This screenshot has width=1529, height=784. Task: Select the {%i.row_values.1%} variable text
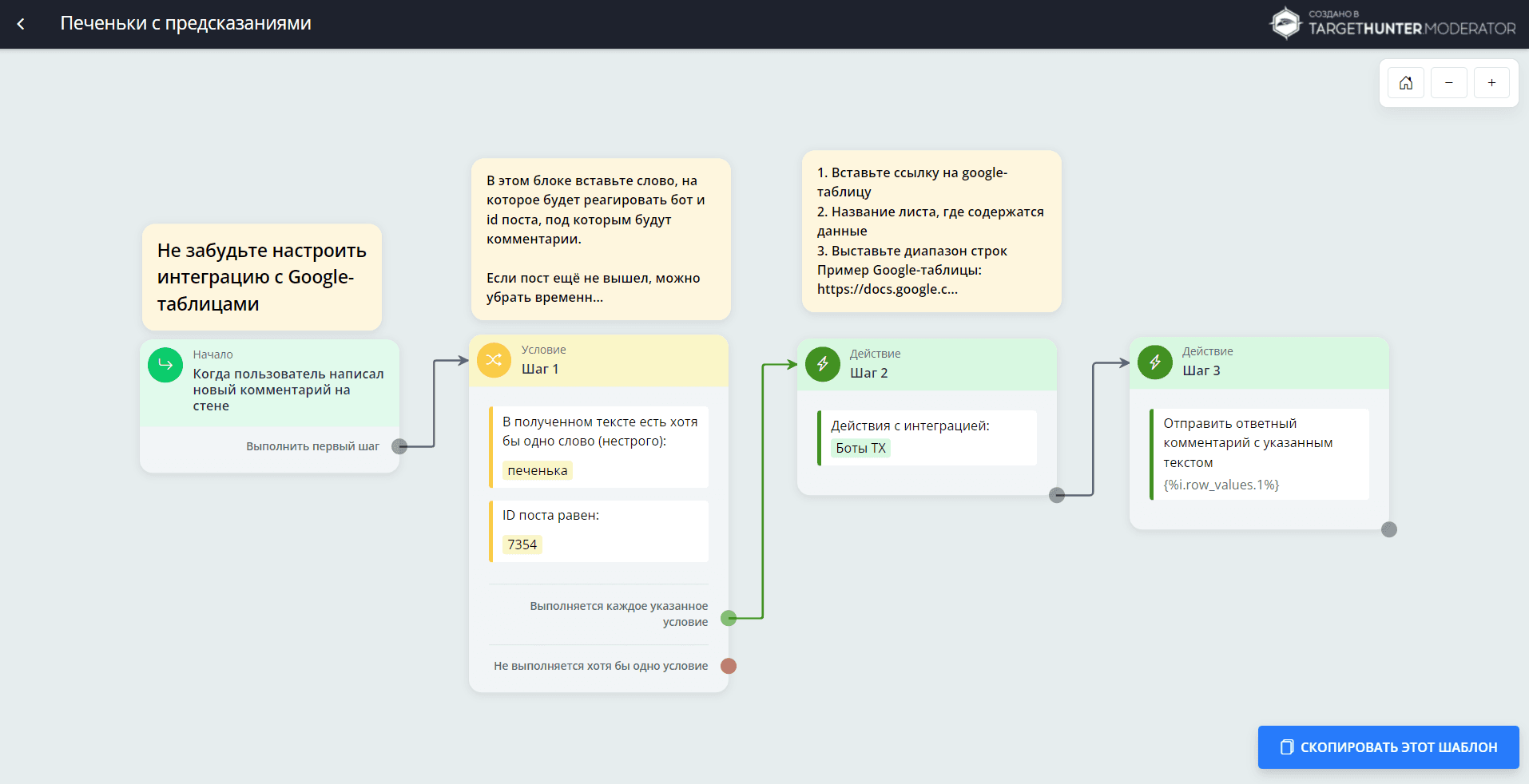pyautogui.click(x=1221, y=485)
